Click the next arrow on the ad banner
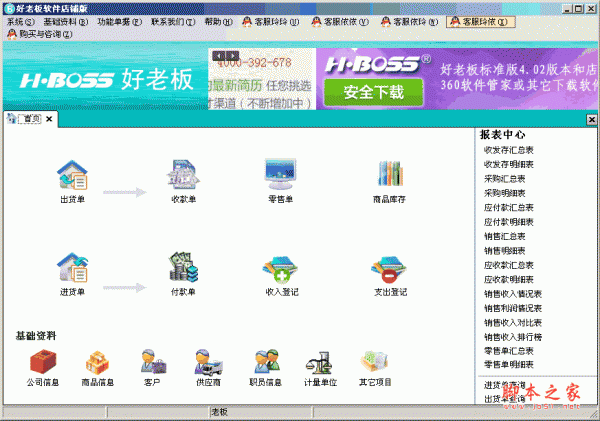The width and height of the screenshot is (600, 421). click(x=232, y=56)
